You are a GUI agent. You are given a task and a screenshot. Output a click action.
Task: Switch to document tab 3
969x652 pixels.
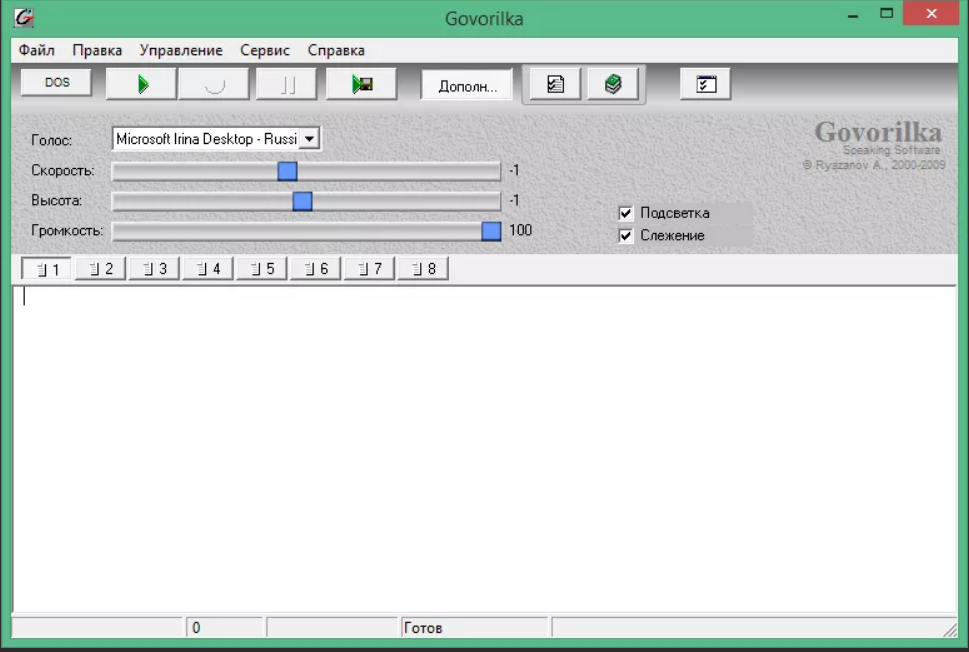(154, 268)
